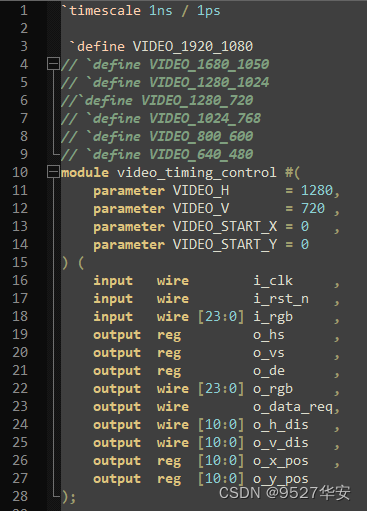This screenshot has width=367, height=511.
Task: Click the commented VIDEO_640_480 define line
Action: click(157, 154)
